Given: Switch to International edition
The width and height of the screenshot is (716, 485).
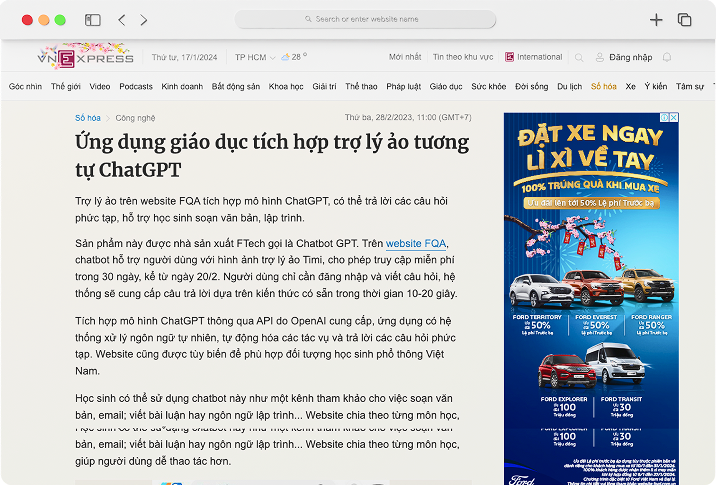Looking at the screenshot, I should 533,57.
